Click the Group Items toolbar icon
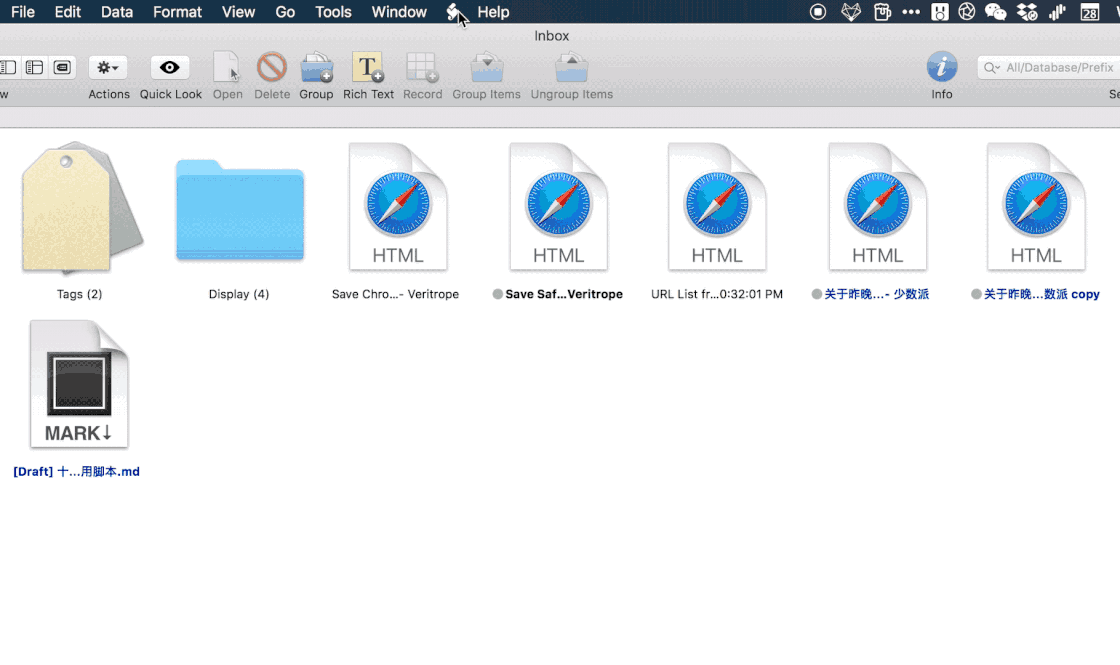 486,67
